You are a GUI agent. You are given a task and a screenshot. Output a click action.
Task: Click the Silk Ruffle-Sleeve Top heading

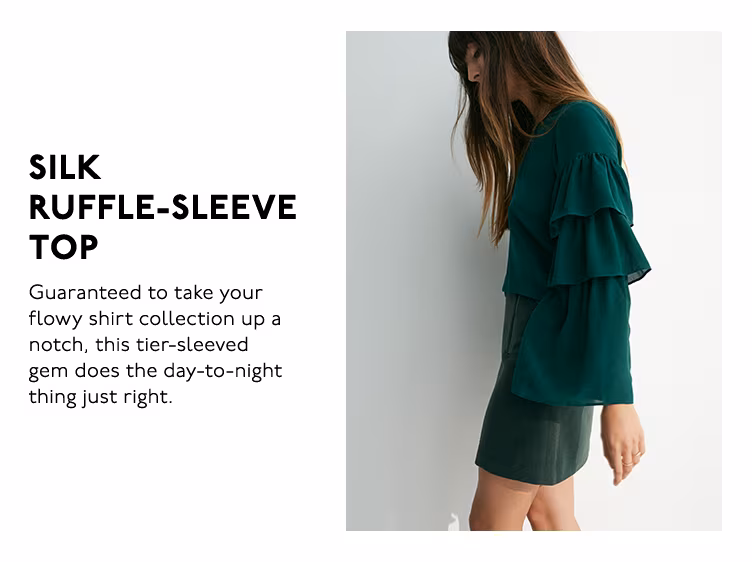pos(163,208)
